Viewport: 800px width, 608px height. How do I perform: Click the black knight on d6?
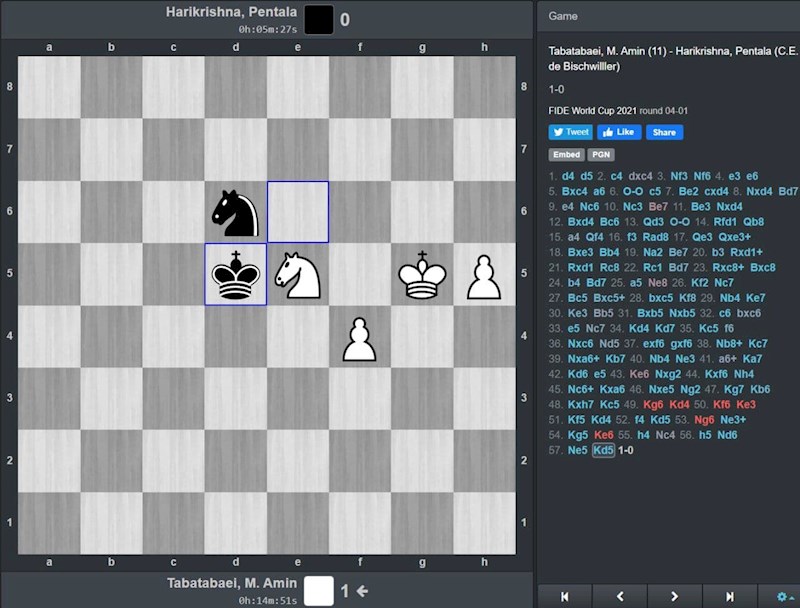coord(235,213)
